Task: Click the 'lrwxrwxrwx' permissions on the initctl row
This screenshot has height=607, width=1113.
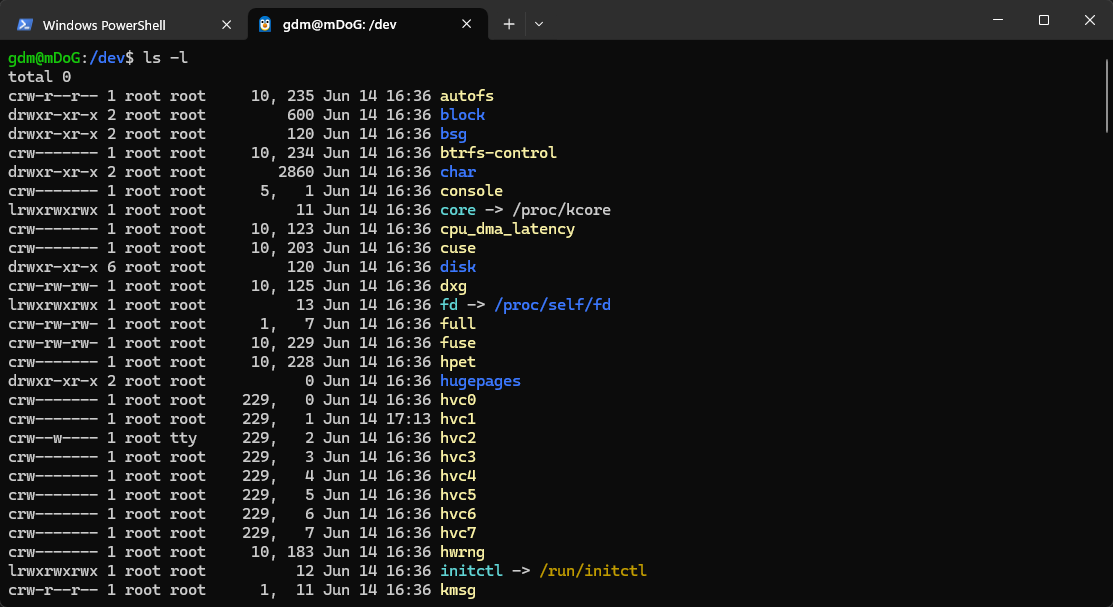Action: click(x=53, y=572)
